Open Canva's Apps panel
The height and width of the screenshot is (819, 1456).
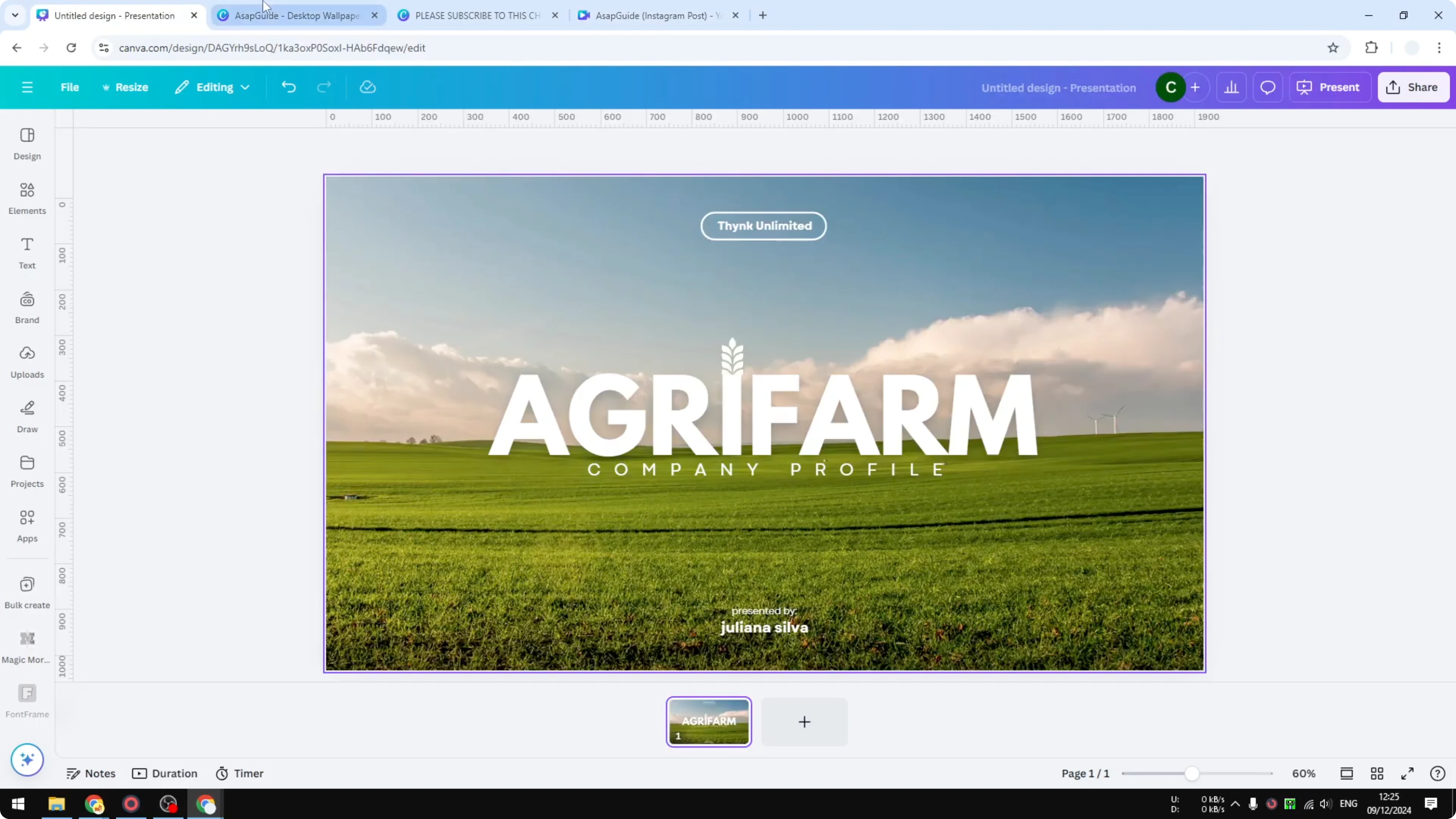27,526
